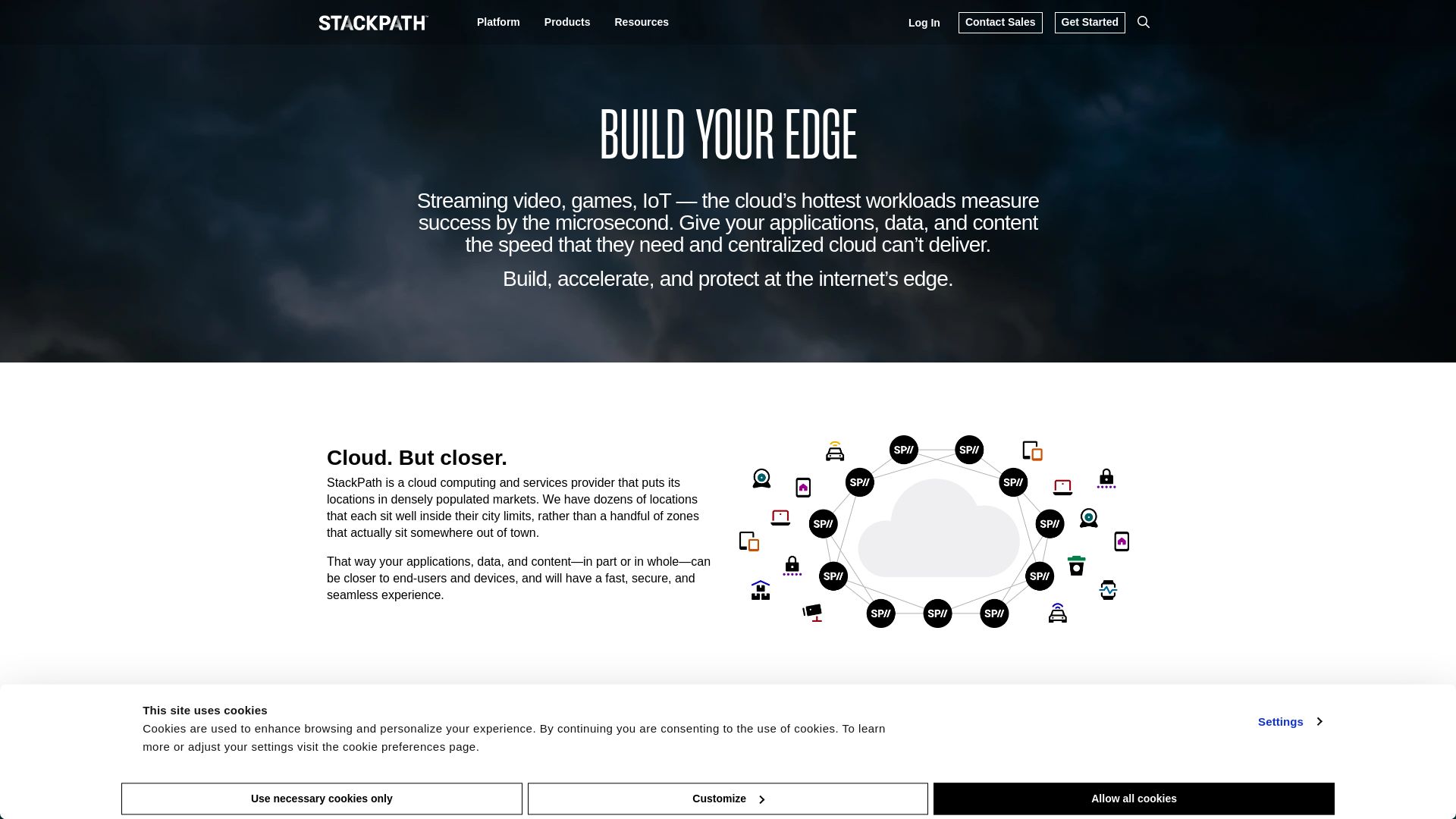The width and height of the screenshot is (1456, 819).
Task: Click Customize cookie preferences option
Action: click(727, 798)
